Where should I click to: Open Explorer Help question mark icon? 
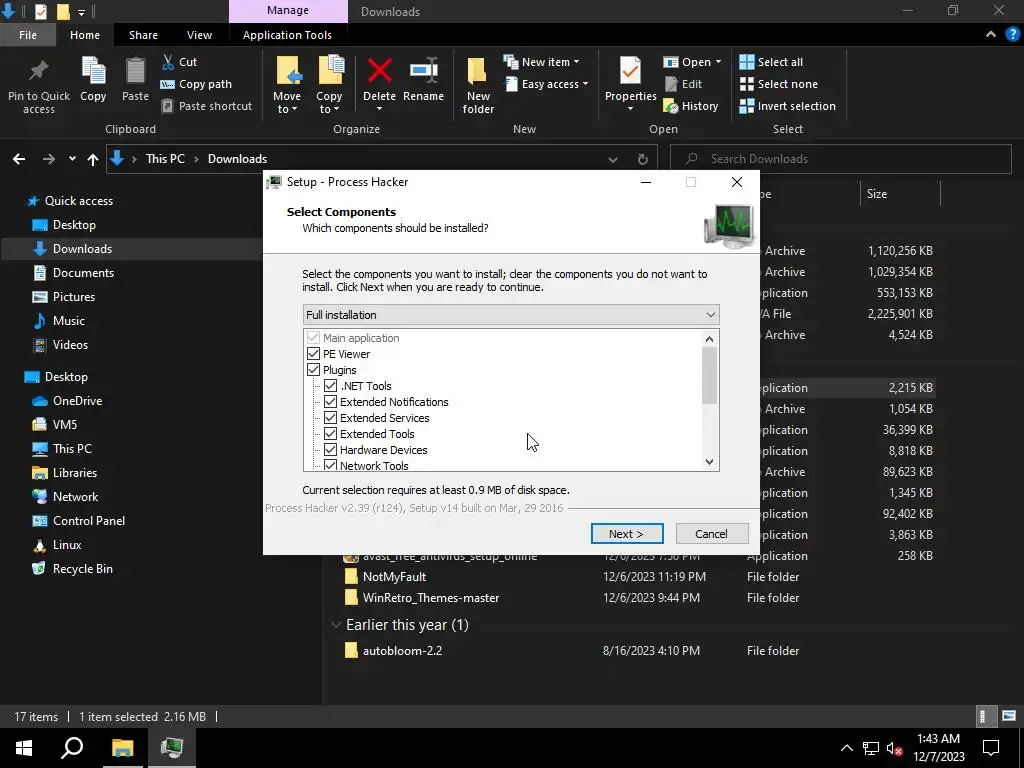(1012, 35)
